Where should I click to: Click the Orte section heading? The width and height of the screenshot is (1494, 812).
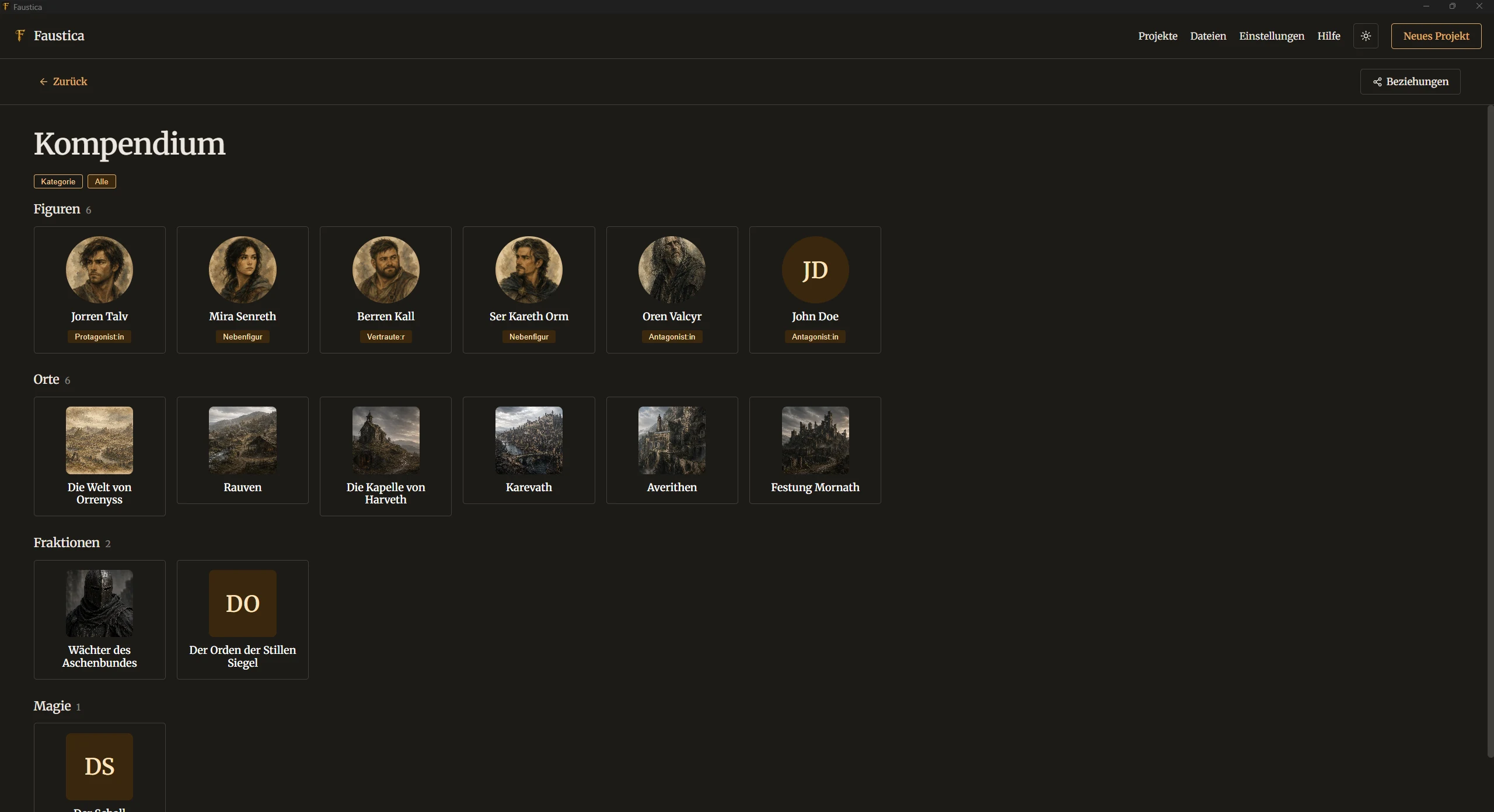[x=46, y=379]
